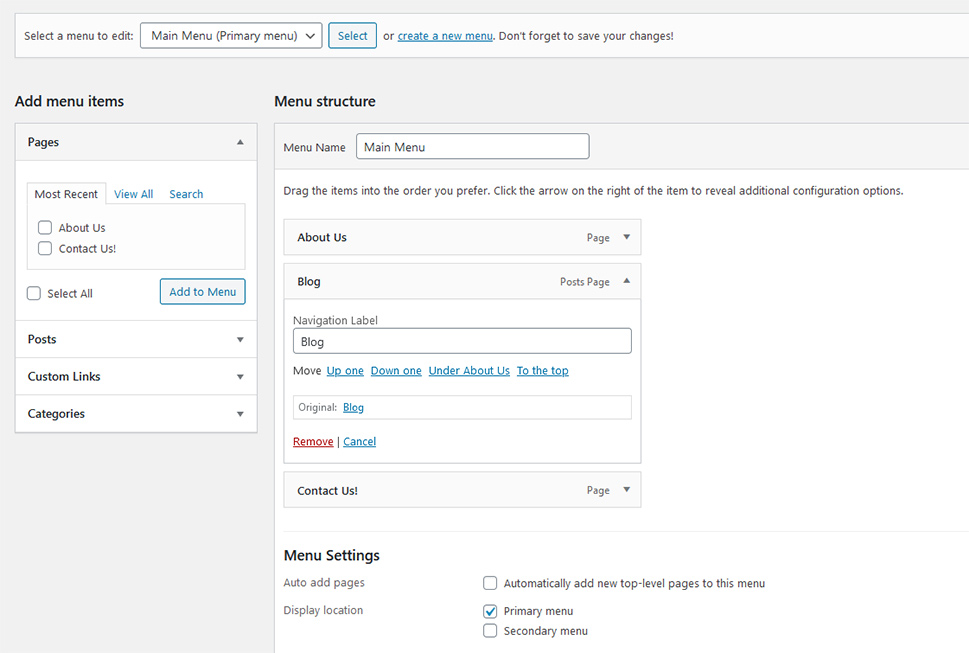This screenshot has height=653, width=969.
Task: Switch to the View All tab
Action: point(133,194)
